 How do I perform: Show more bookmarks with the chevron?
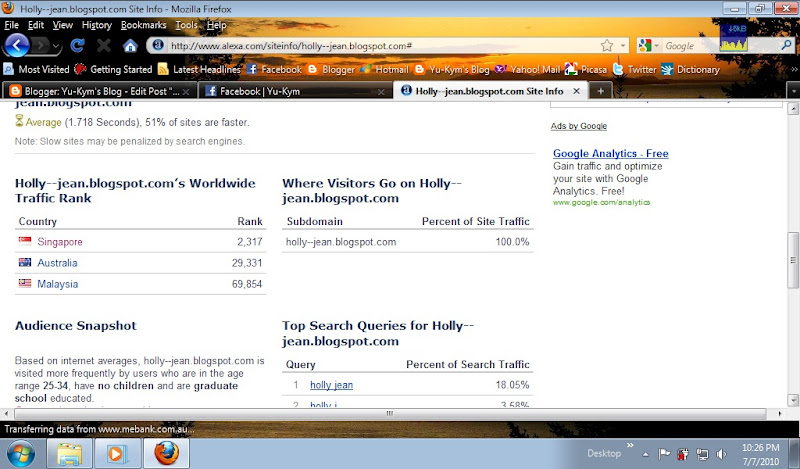[x=794, y=69]
